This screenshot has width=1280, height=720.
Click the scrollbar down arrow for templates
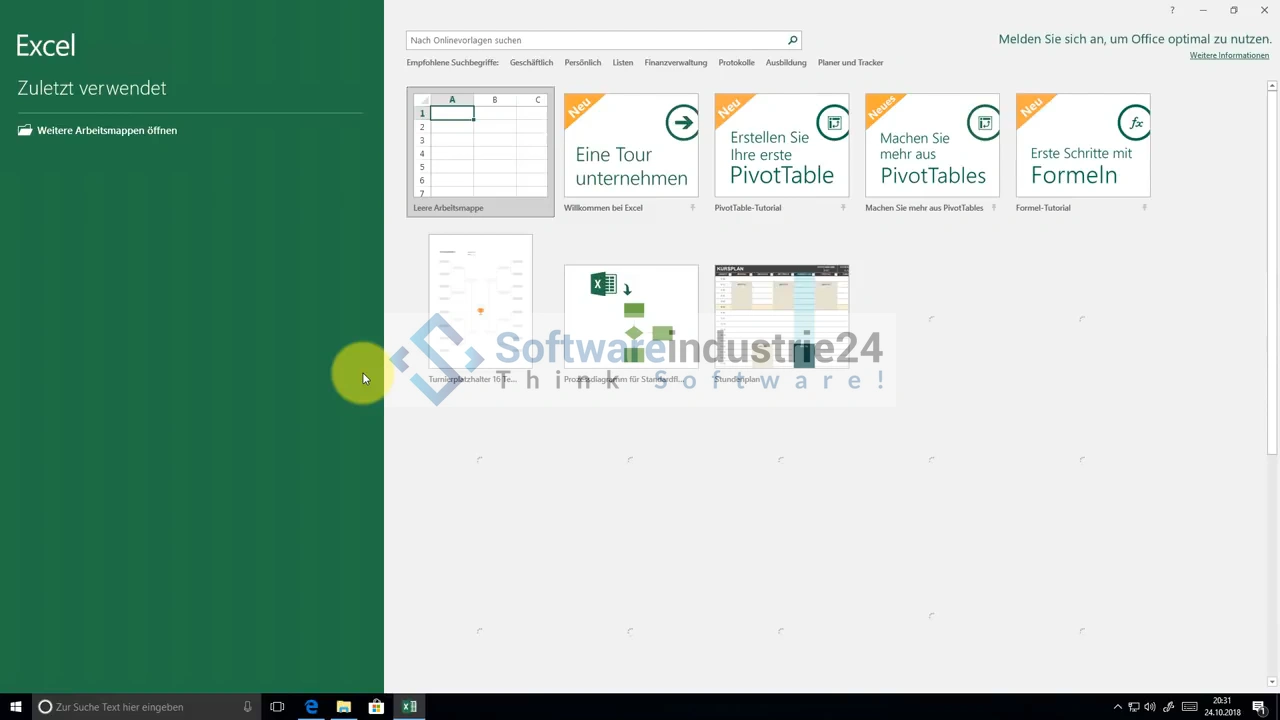1272,682
